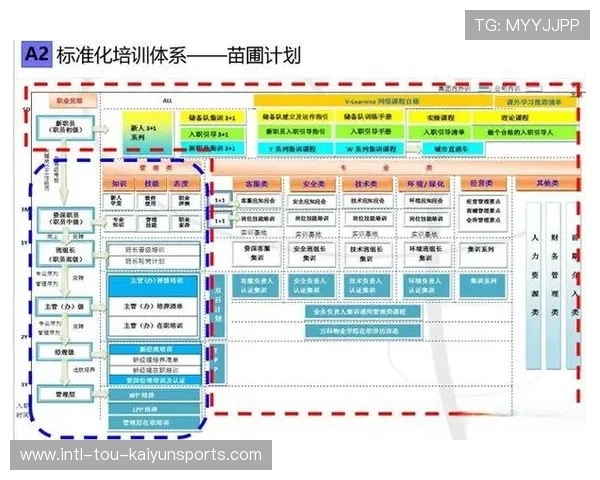Screen dimensions: 600x480
Task: Click the 管理类 orange header
Action: [x=152, y=168]
